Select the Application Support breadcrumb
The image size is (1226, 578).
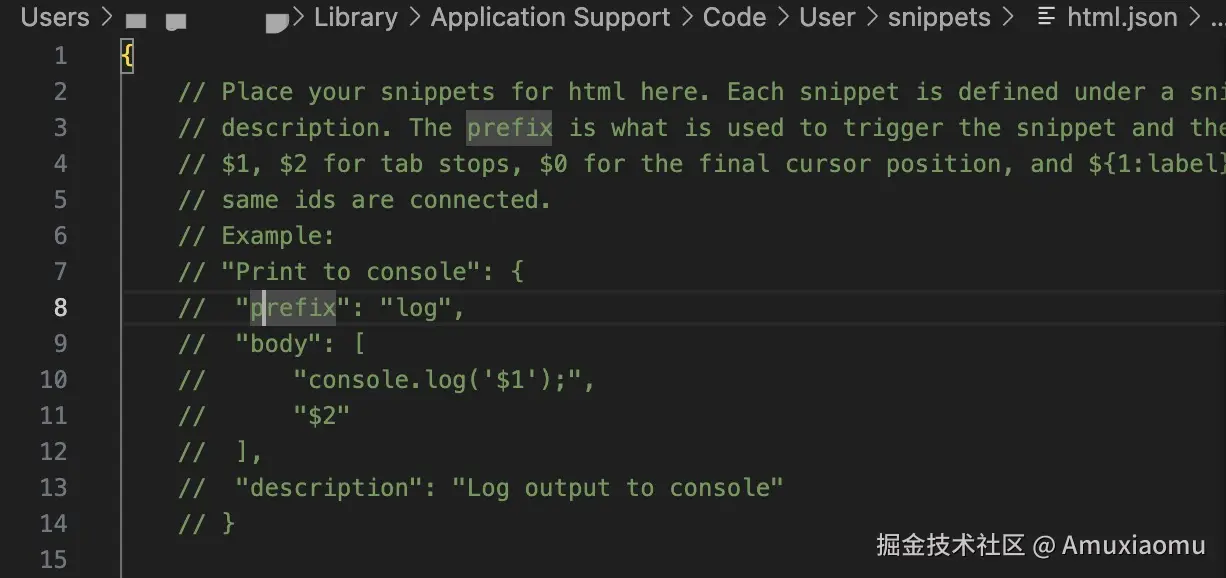550,17
